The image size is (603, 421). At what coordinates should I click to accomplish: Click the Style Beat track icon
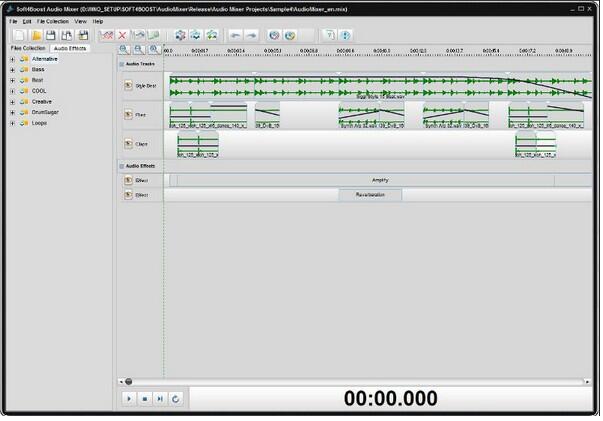coord(128,85)
